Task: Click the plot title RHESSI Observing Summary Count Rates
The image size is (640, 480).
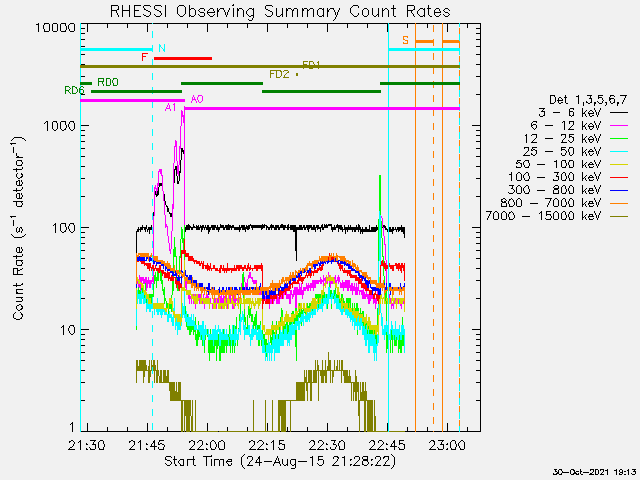Action: (280, 11)
